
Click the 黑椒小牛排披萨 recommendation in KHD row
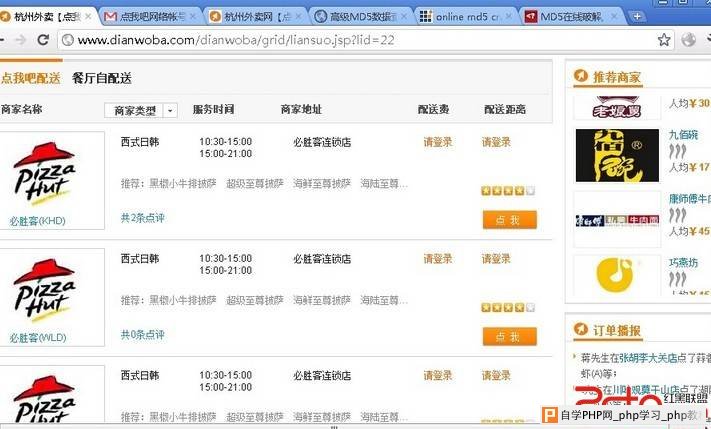click(183, 184)
